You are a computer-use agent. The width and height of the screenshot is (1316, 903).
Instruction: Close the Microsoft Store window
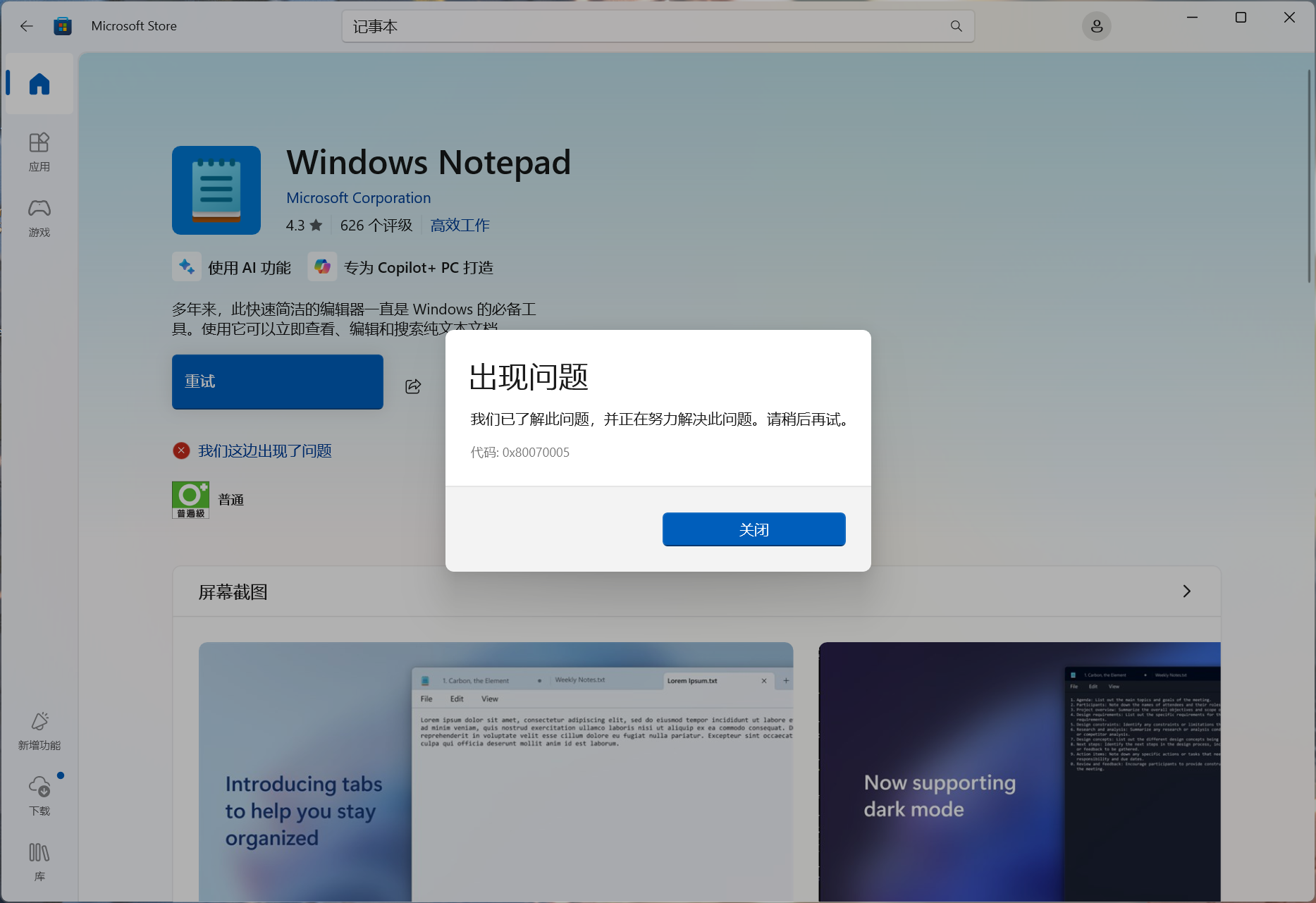pos(1289,18)
